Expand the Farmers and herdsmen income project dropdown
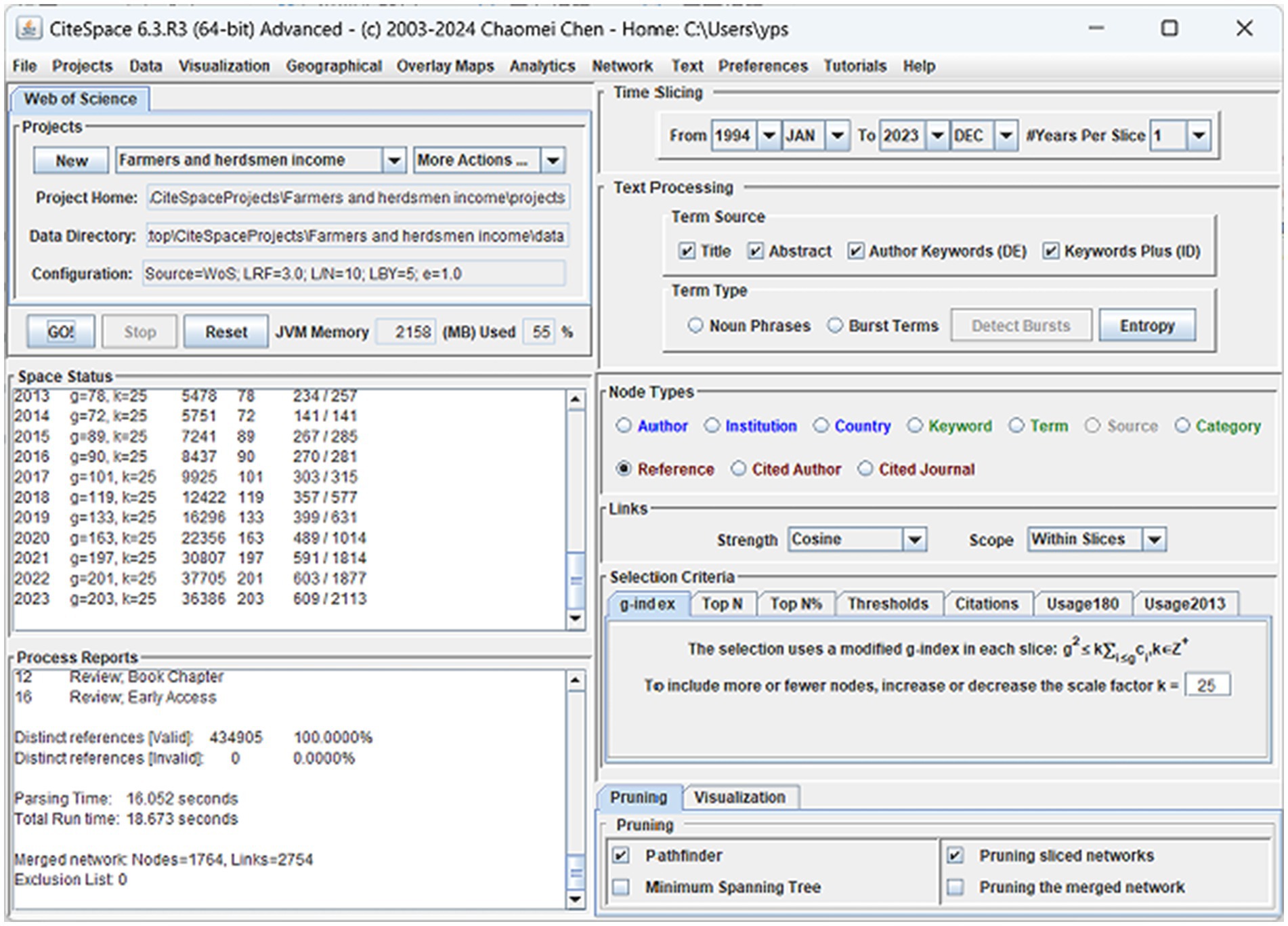The height and width of the screenshot is (926, 1288). pyautogui.click(x=393, y=161)
